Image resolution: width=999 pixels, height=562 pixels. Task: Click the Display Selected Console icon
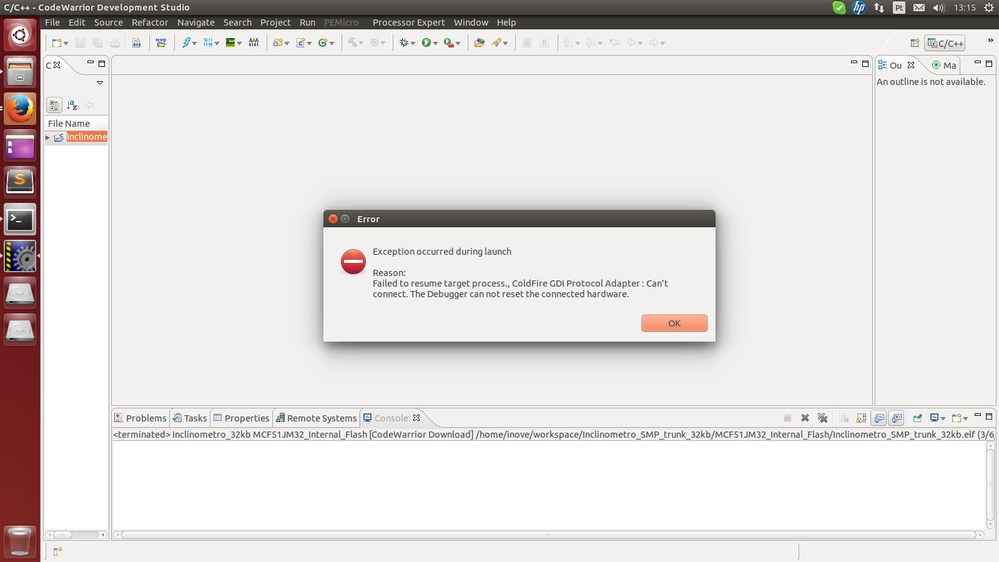coord(934,418)
